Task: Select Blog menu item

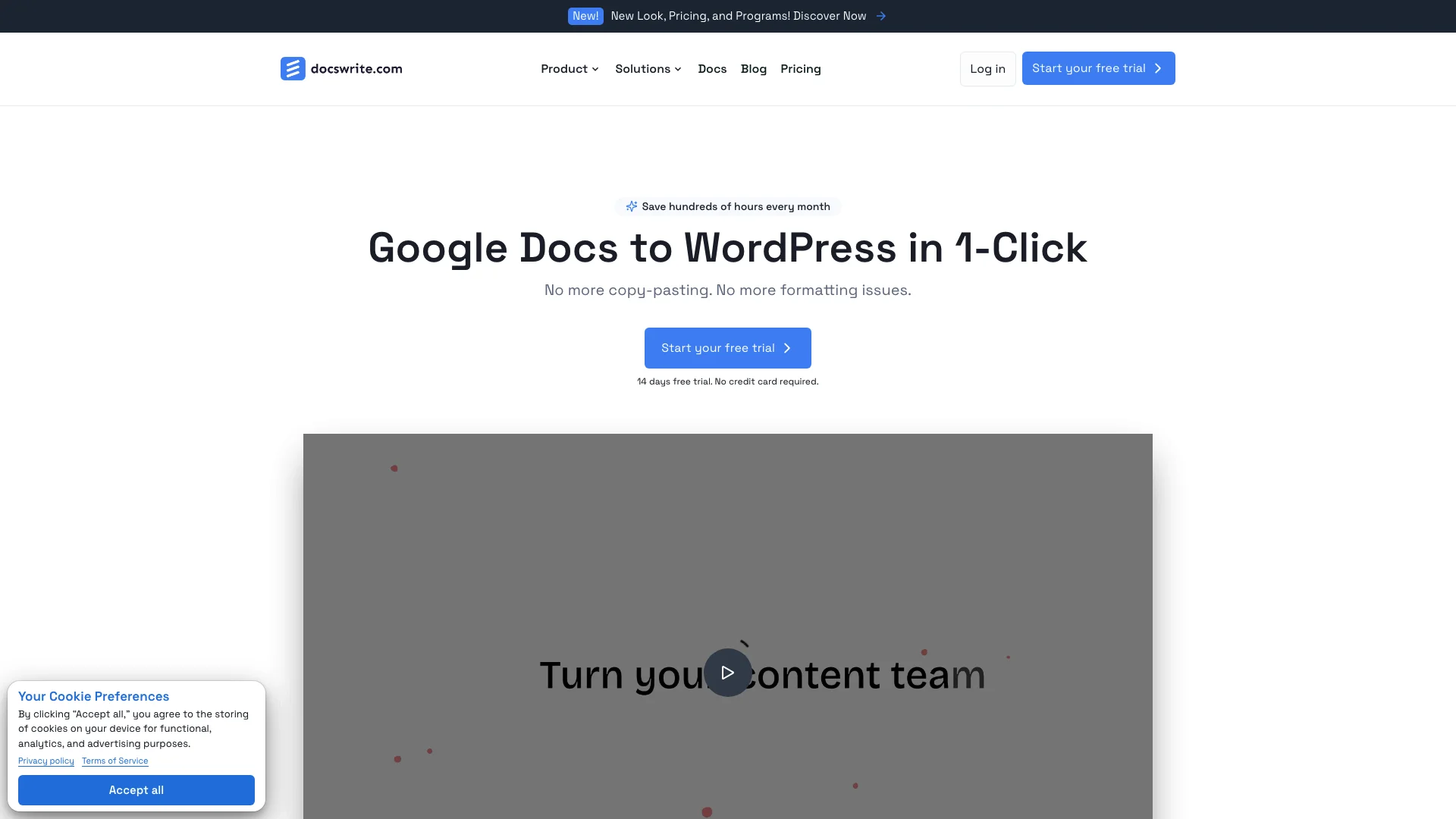Action: pyautogui.click(x=754, y=68)
